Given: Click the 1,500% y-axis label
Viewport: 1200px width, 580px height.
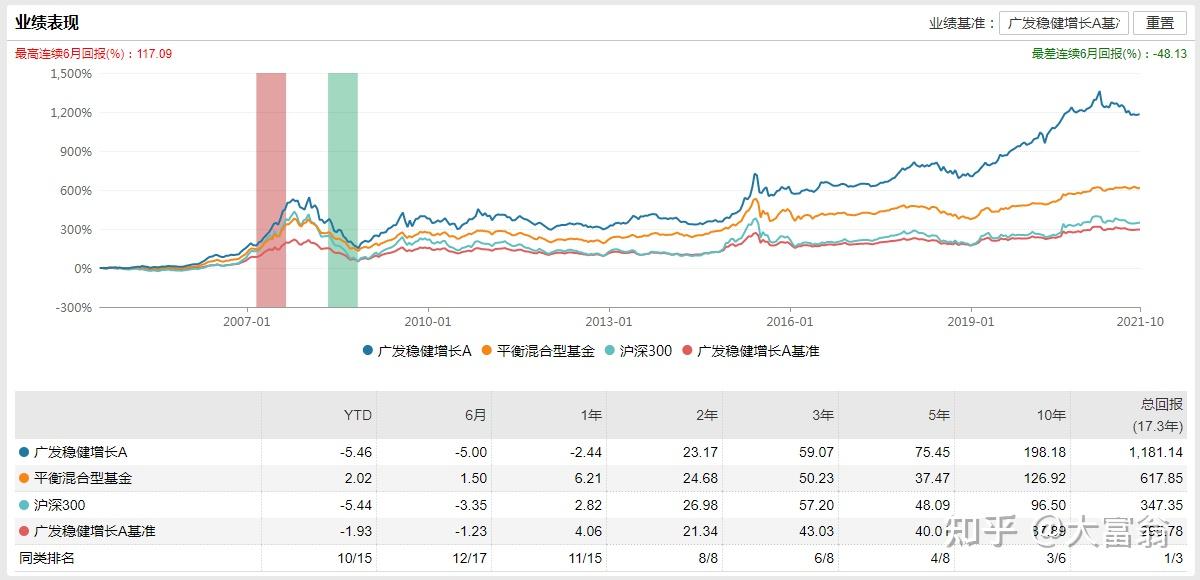Looking at the screenshot, I should [71, 73].
